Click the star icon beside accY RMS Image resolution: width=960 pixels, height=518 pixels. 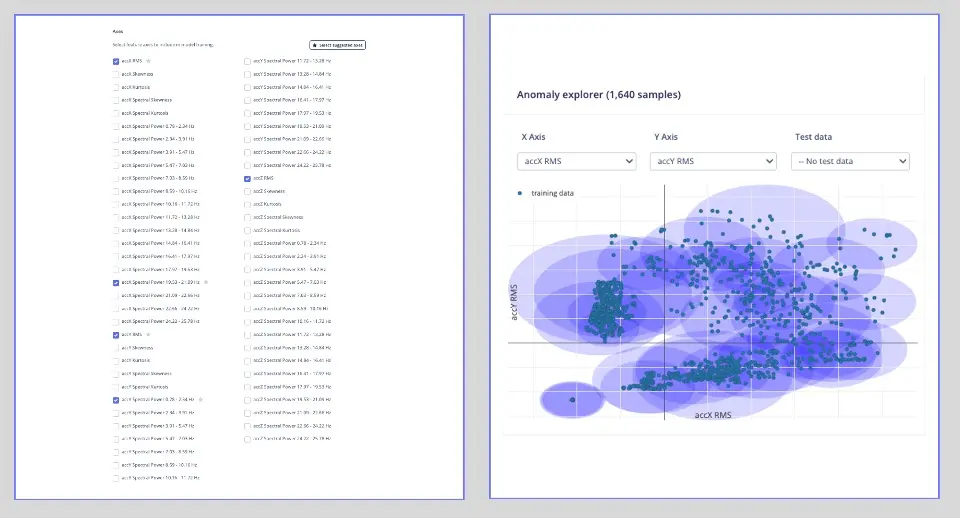pyautogui.click(x=149, y=335)
